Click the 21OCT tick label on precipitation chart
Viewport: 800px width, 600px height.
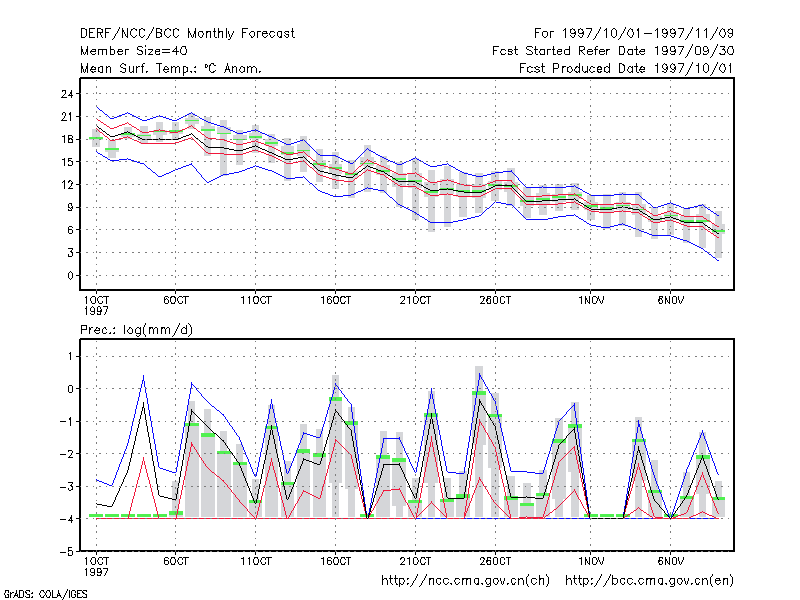pyautogui.click(x=415, y=561)
